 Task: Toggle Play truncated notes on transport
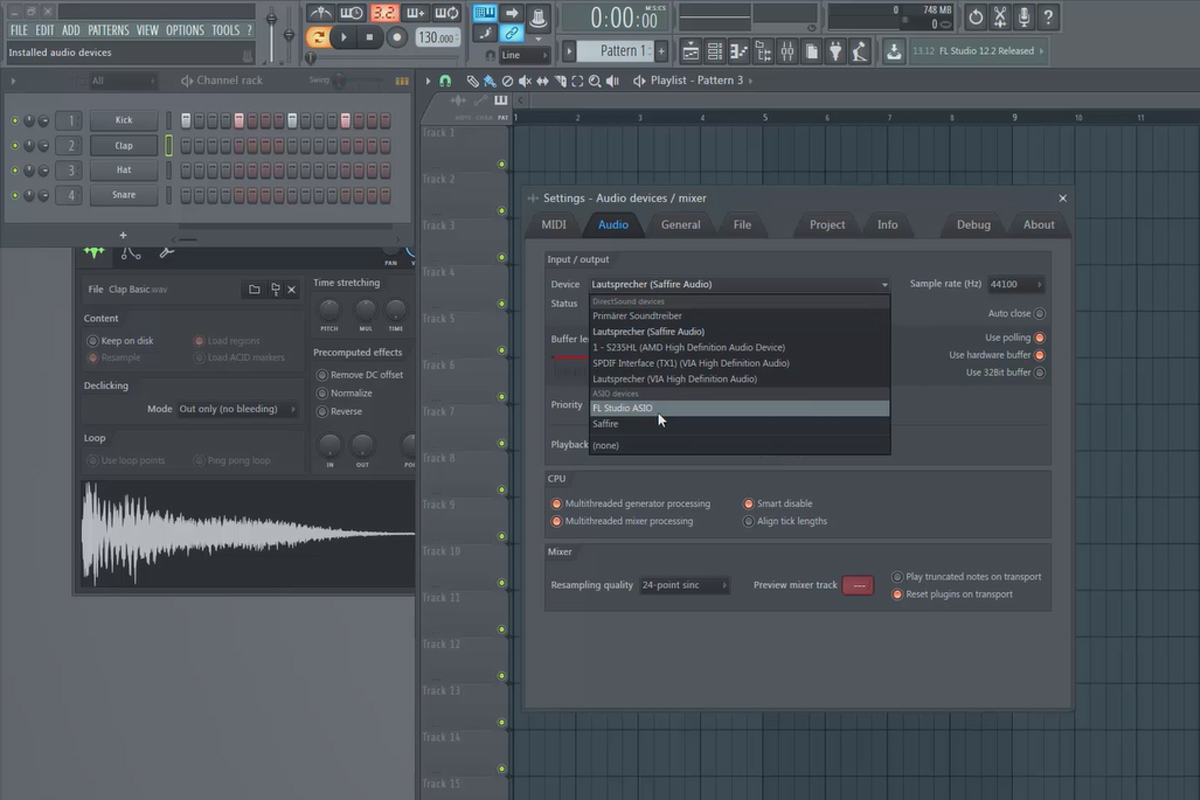click(897, 577)
